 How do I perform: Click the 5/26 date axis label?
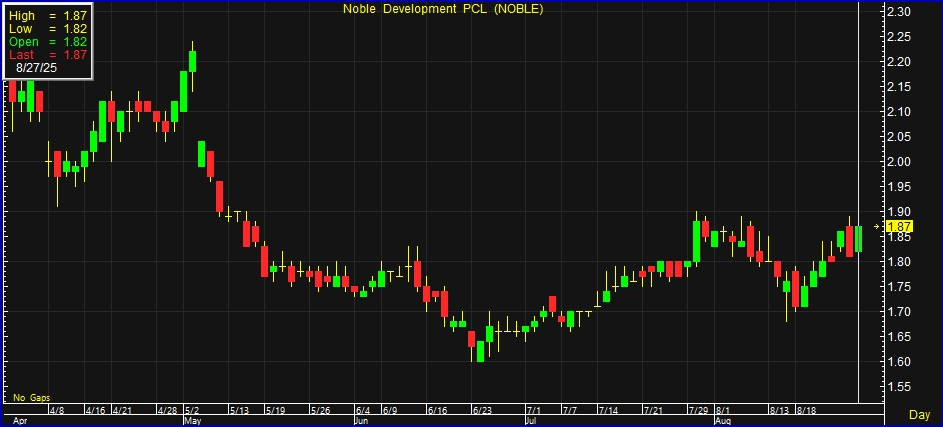point(320,411)
